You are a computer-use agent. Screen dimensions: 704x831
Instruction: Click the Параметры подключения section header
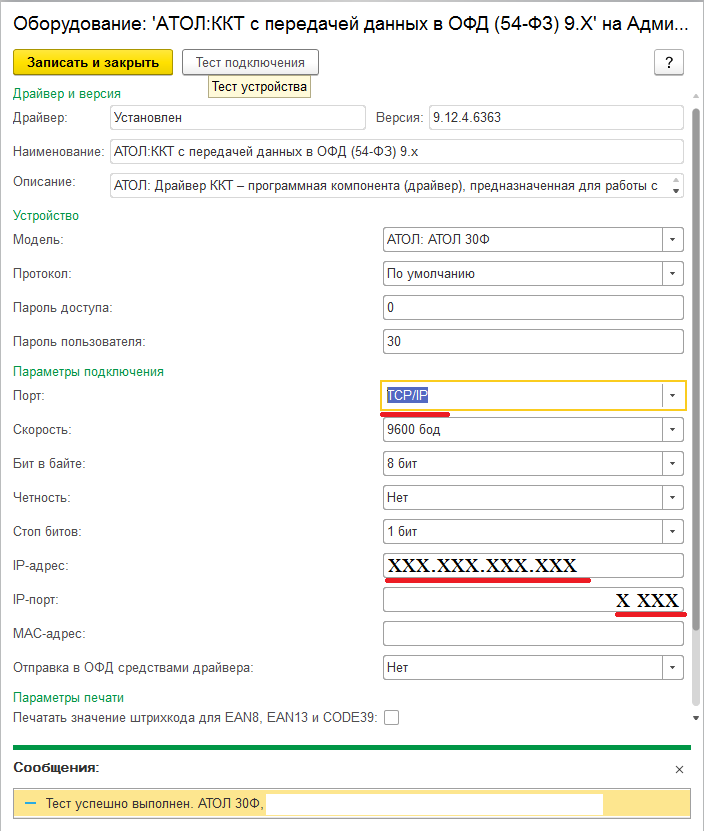point(89,372)
